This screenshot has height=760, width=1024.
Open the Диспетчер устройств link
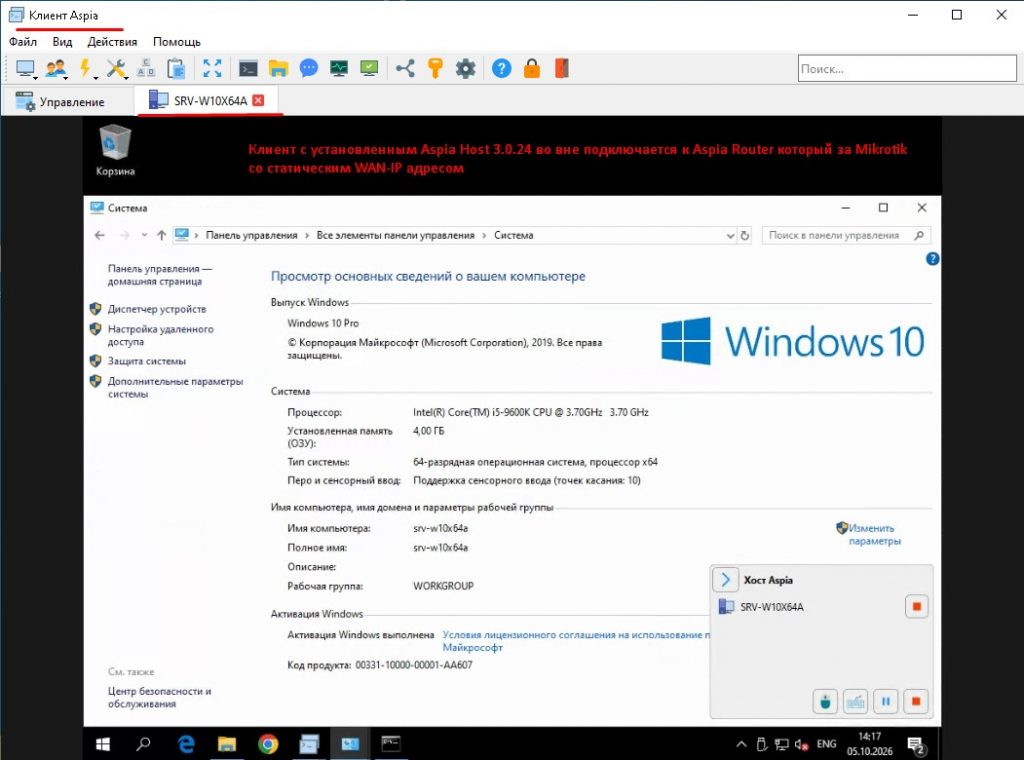click(157, 309)
